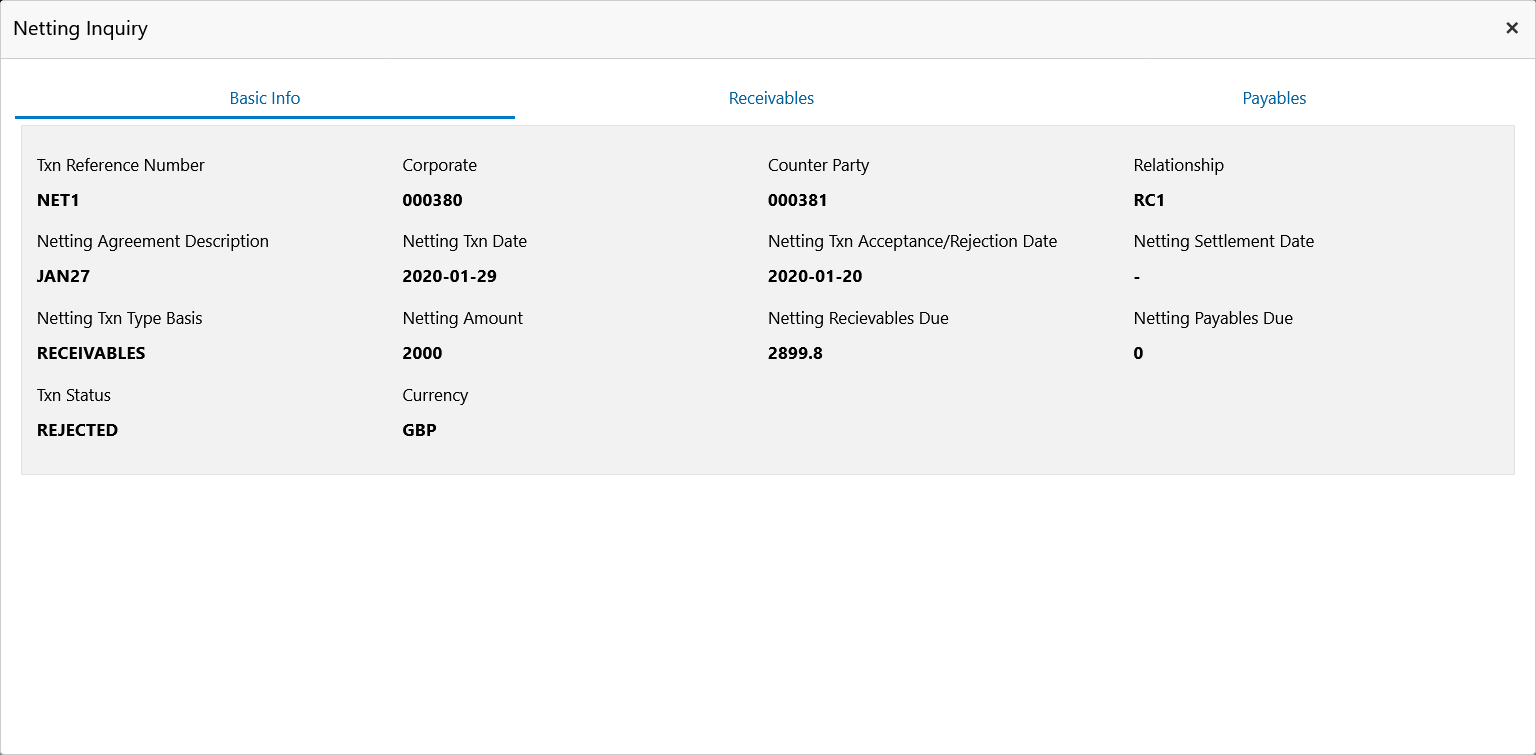
Task: Click the Txn Reference Number label
Action: (121, 165)
